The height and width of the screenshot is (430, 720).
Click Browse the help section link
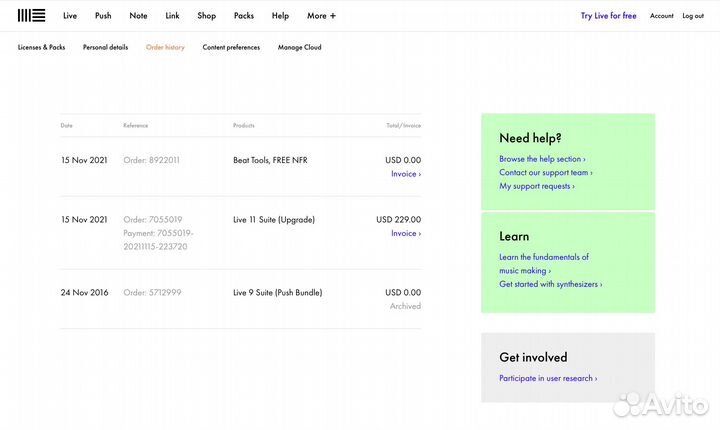click(x=542, y=159)
